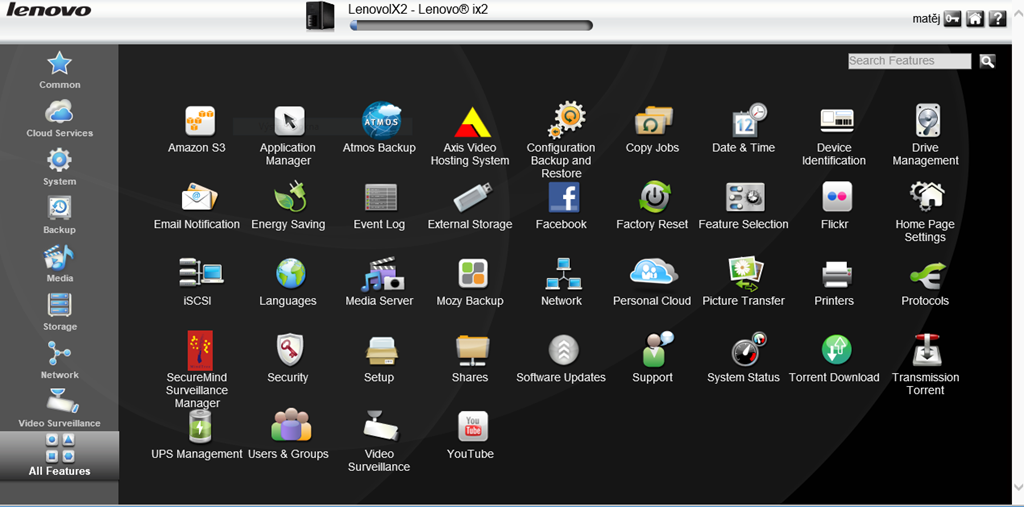Click the Search Features input field
Screen dimensions: 1024x507
(x=909, y=61)
